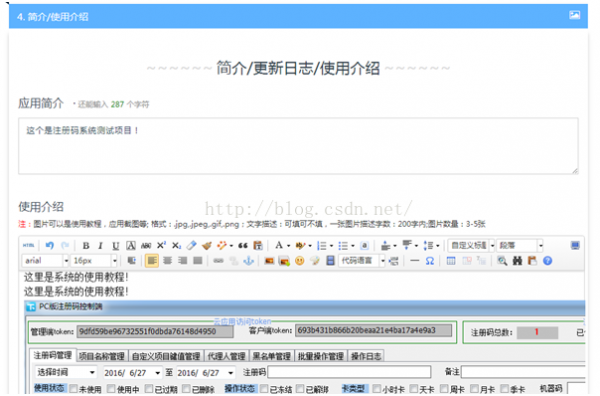Apply italic formatting in the editor
Screen dimensions: 600x396
click(100, 246)
